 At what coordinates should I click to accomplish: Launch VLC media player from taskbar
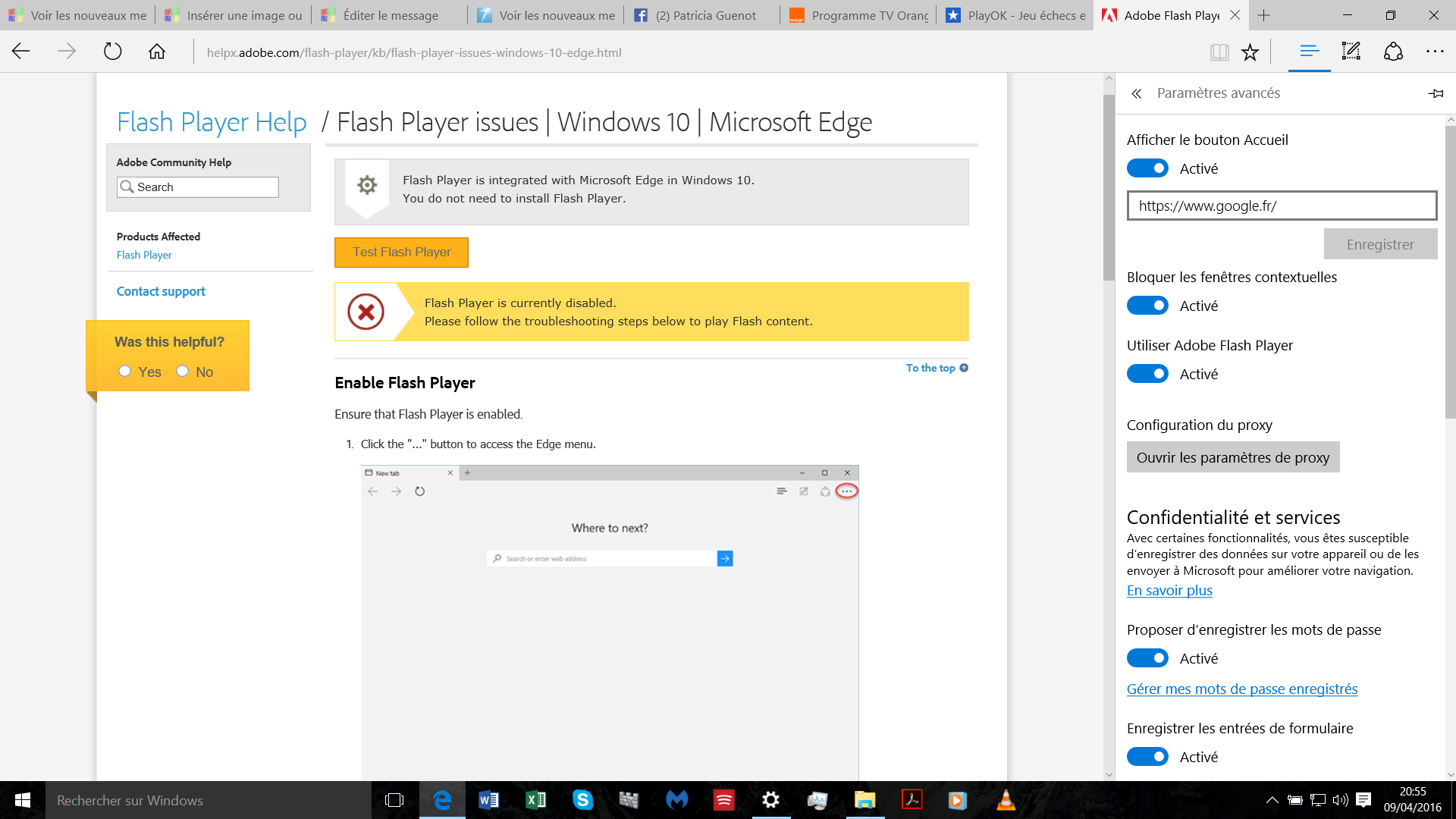click(1006, 800)
